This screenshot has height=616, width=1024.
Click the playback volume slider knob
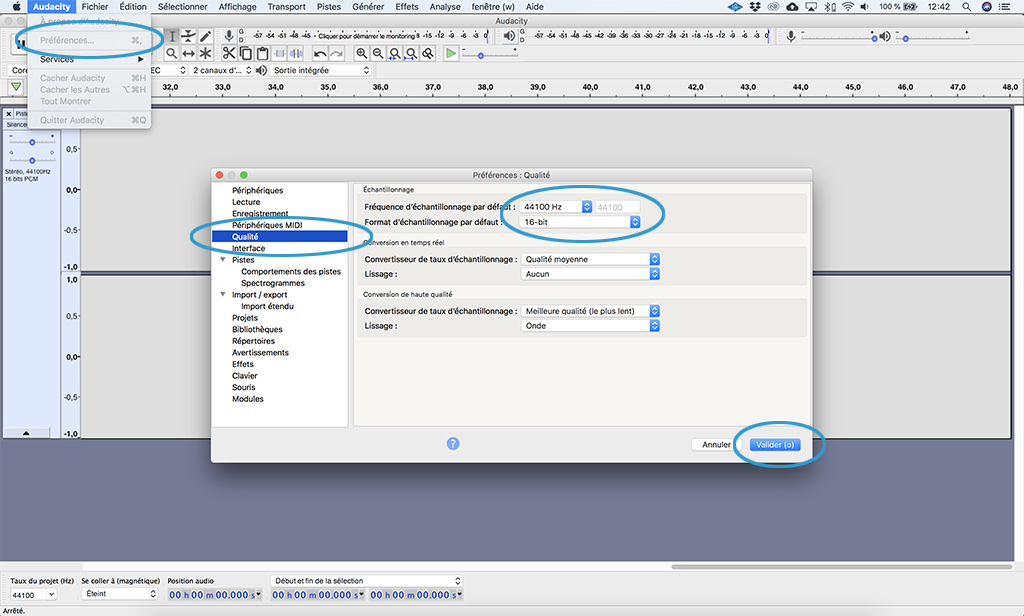pos(906,39)
